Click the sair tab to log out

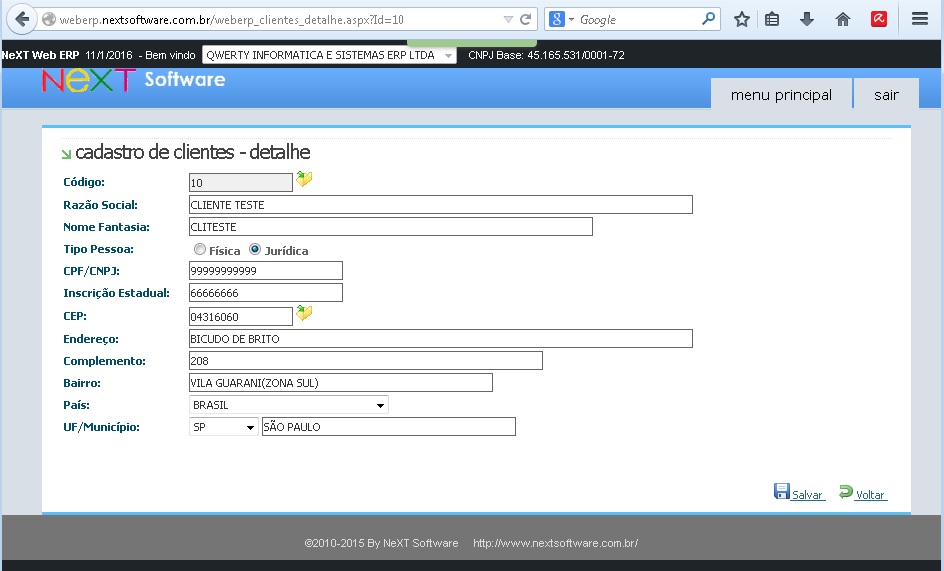click(886, 95)
